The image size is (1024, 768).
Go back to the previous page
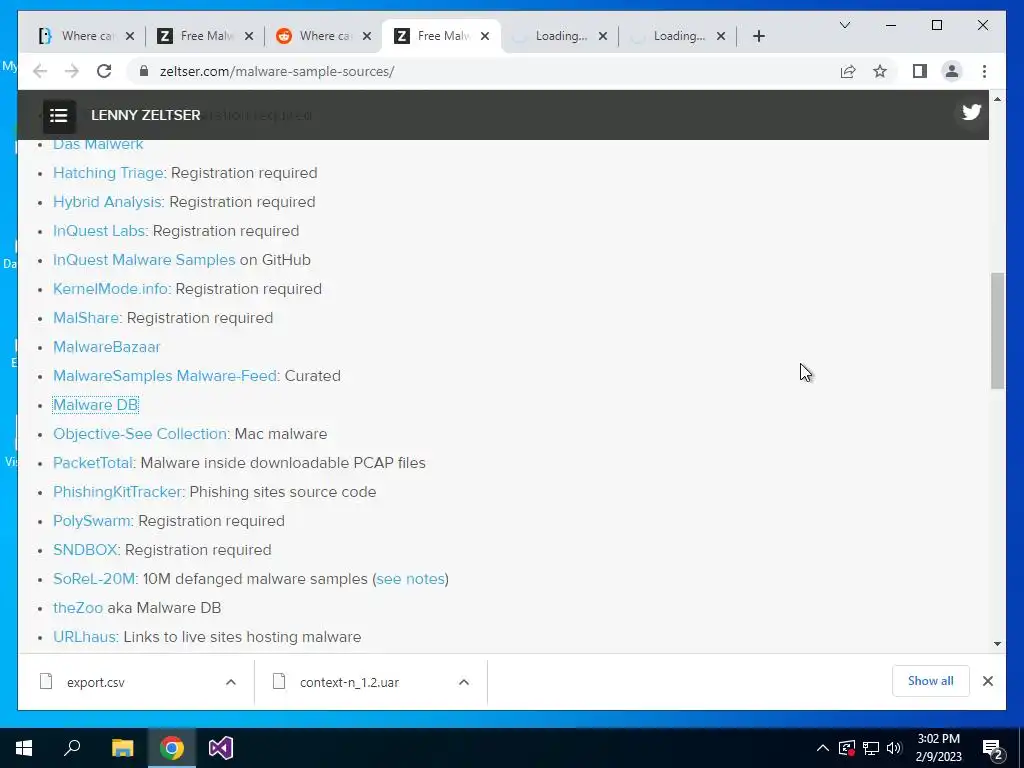click(x=40, y=71)
